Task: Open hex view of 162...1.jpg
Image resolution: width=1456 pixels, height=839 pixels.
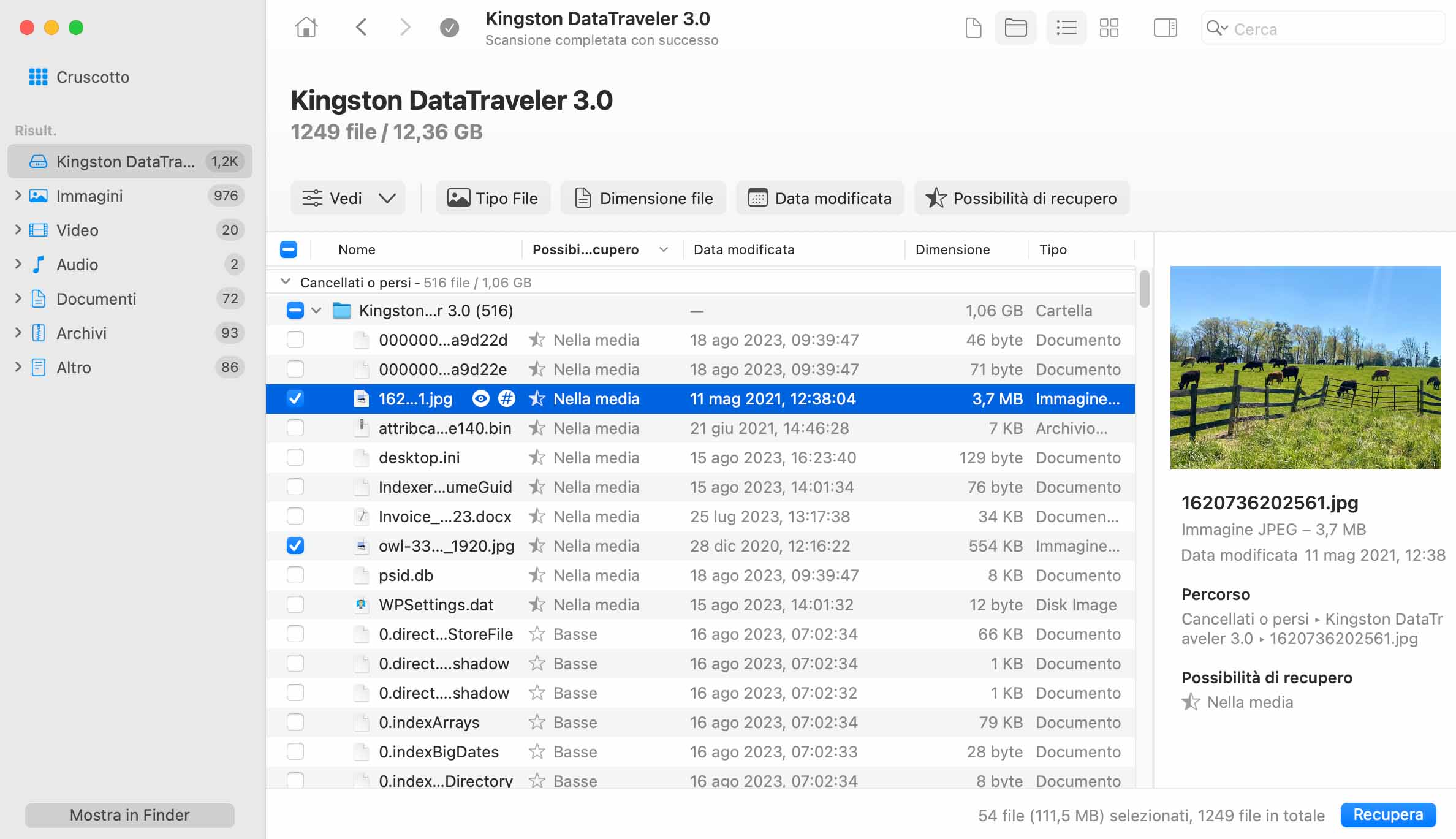Action: (x=506, y=399)
